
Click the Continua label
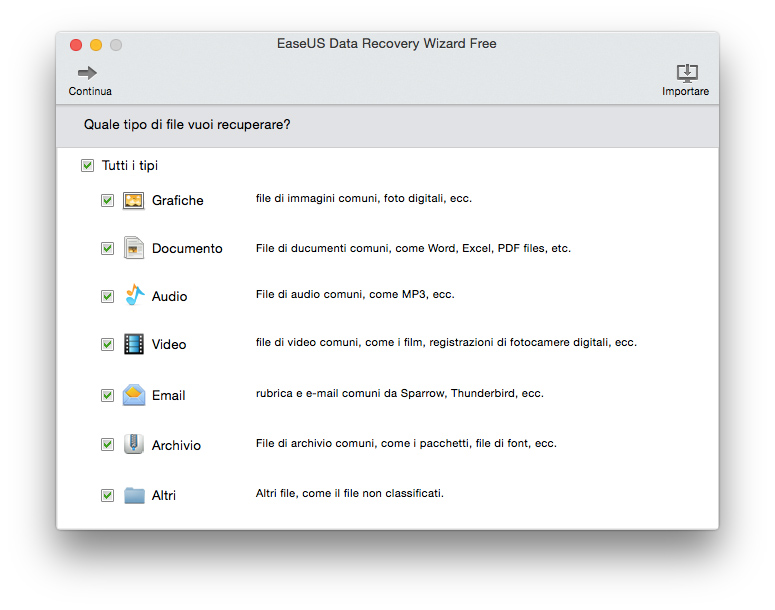point(90,91)
